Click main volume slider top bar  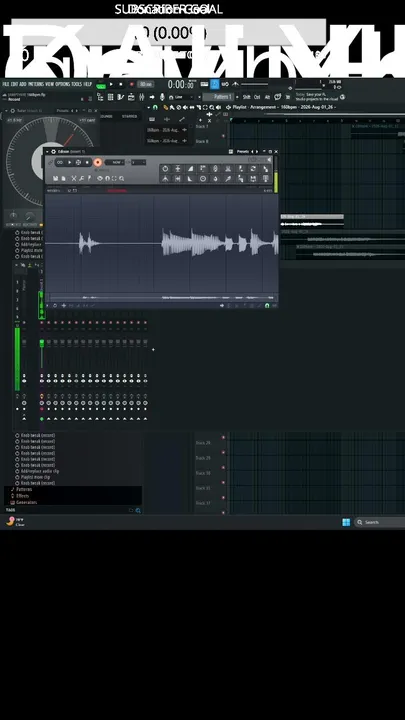coord(254,84)
